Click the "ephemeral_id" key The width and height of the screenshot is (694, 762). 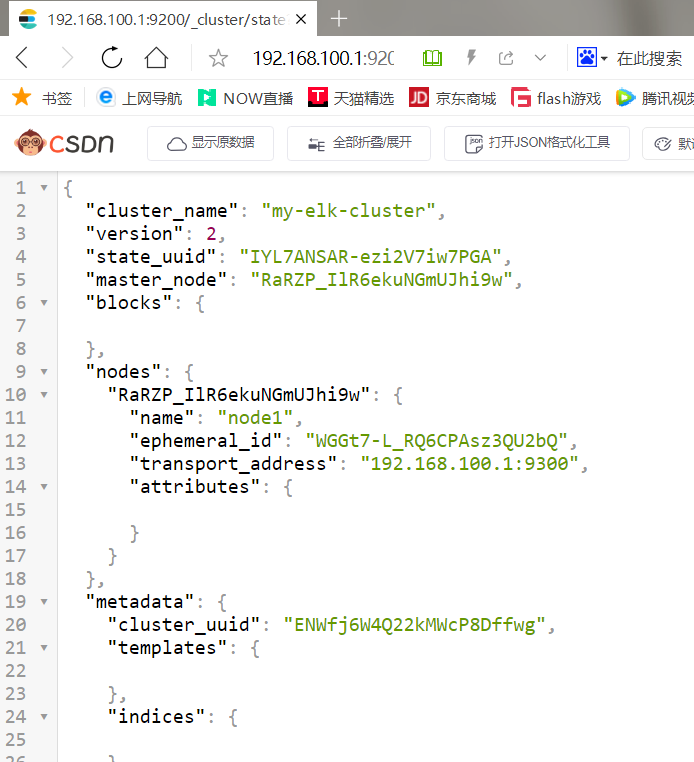point(206,441)
